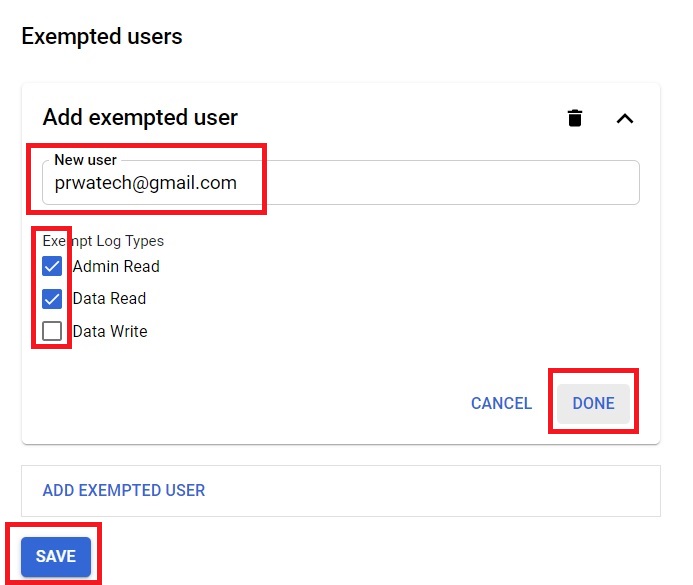Click the 'Data Write' label text
This screenshot has width=693, height=585.
(x=110, y=331)
